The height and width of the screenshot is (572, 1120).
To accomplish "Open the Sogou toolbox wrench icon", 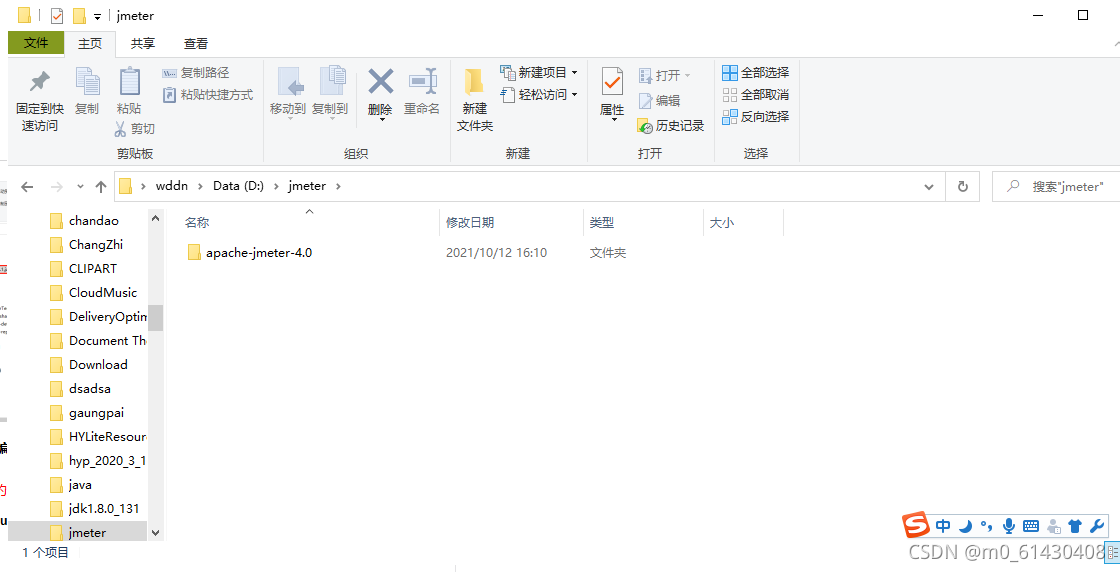I will [1096, 526].
